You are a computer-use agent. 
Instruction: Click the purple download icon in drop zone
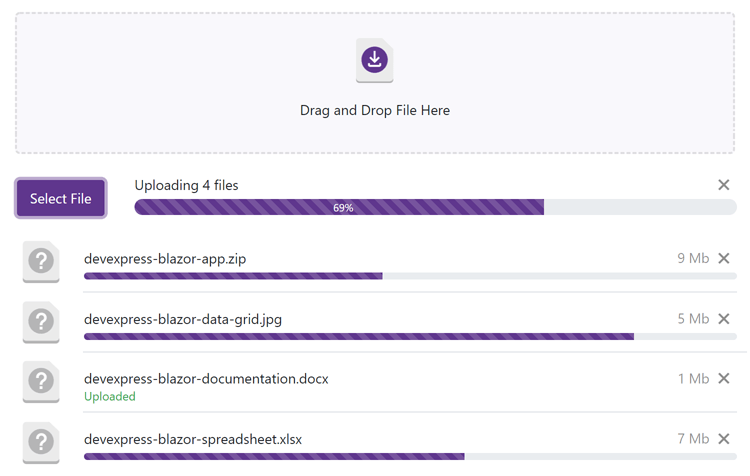374,60
